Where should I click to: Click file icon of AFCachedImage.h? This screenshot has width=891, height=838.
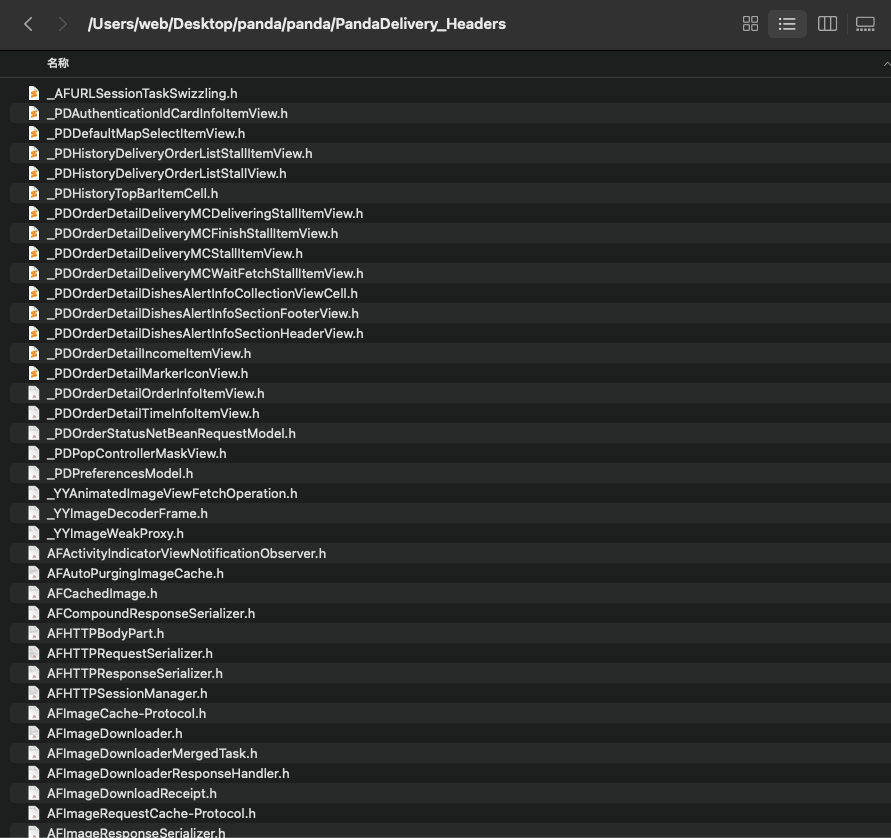(x=34, y=593)
